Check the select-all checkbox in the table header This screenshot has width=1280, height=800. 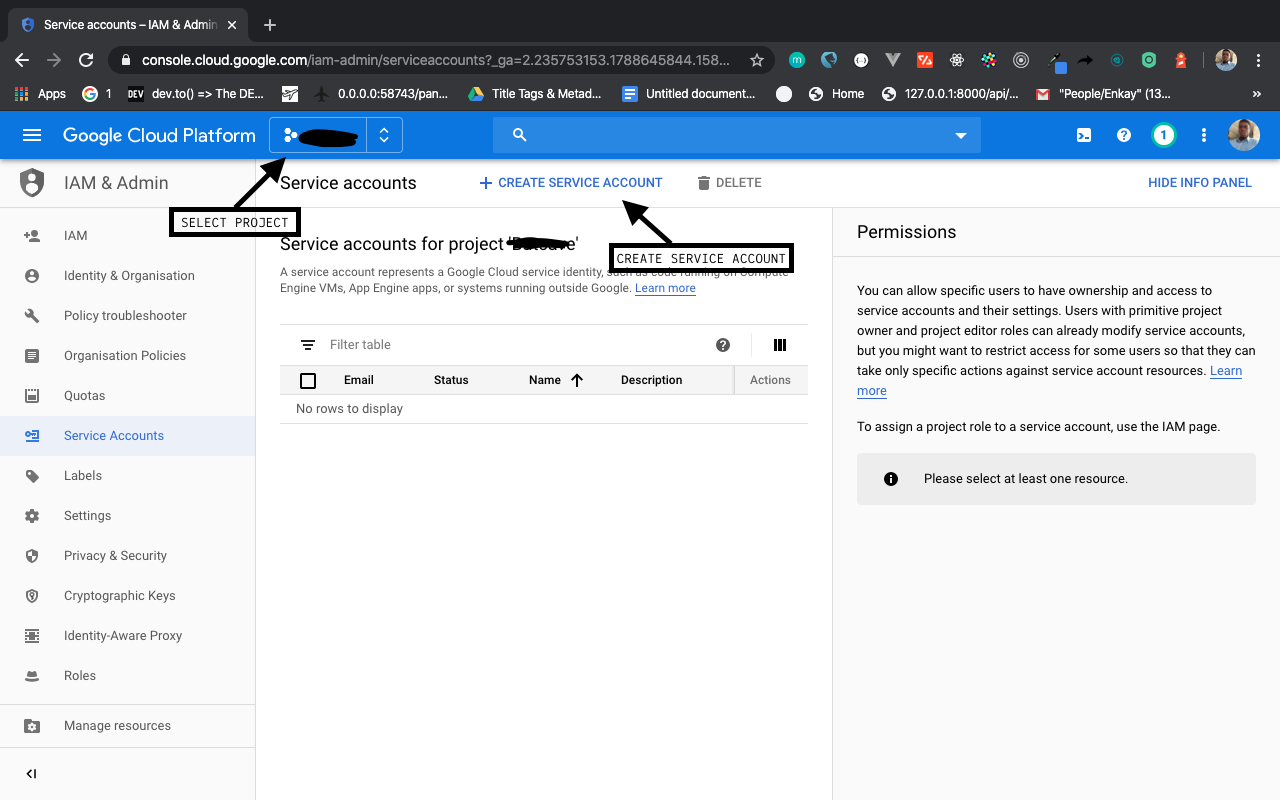point(307,380)
